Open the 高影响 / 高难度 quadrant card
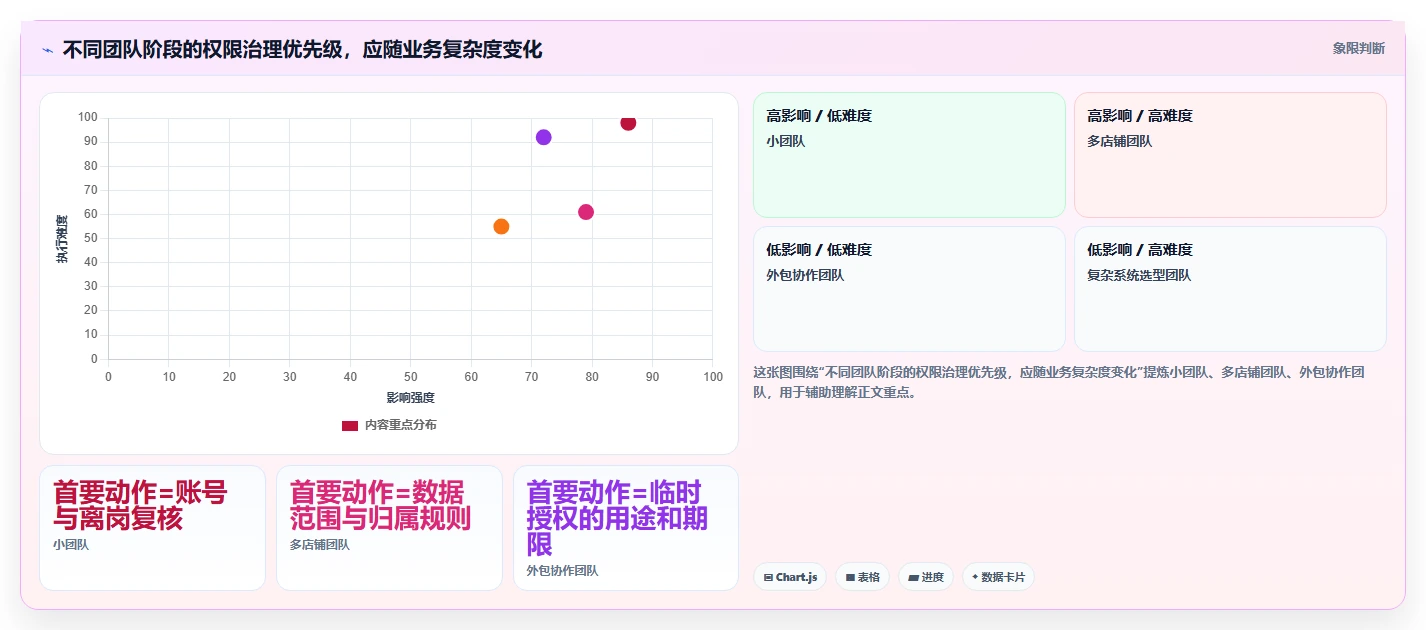 tap(1230, 155)
